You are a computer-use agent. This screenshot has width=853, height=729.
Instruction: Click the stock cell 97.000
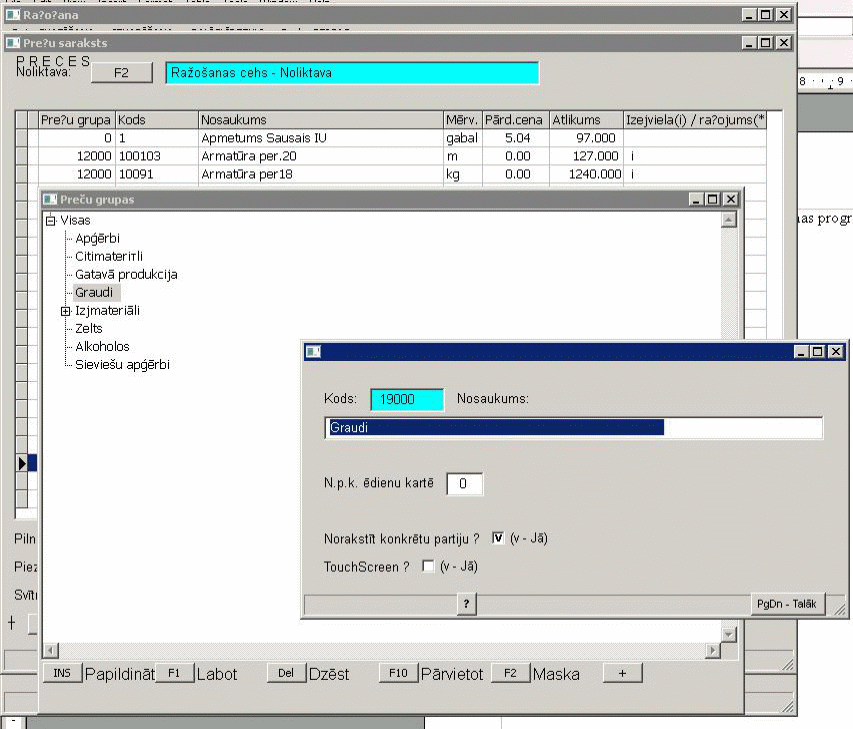coord(586,138)
